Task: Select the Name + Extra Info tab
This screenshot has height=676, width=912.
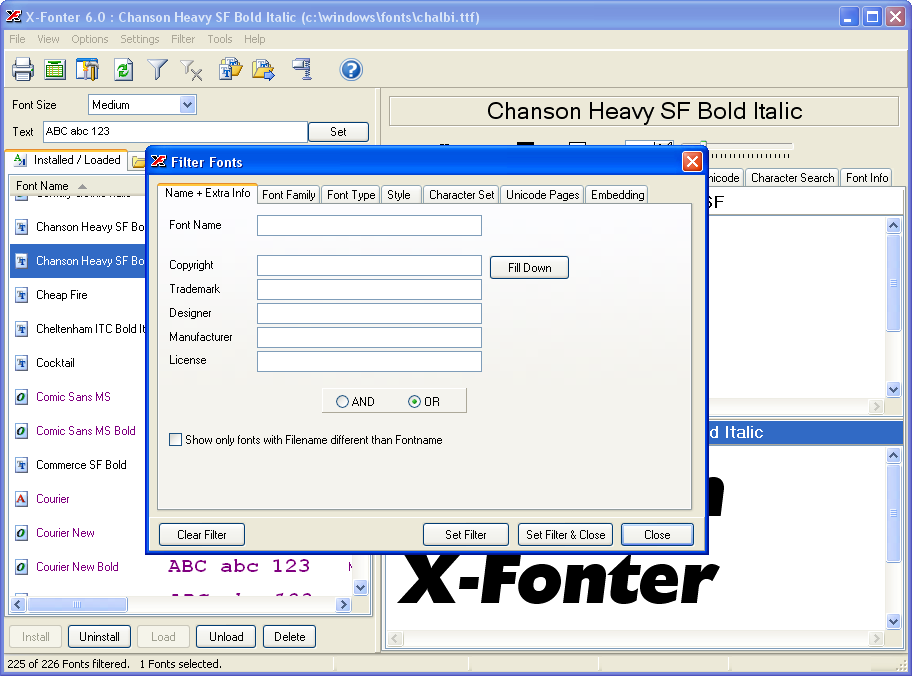Action: pos(207,193)
